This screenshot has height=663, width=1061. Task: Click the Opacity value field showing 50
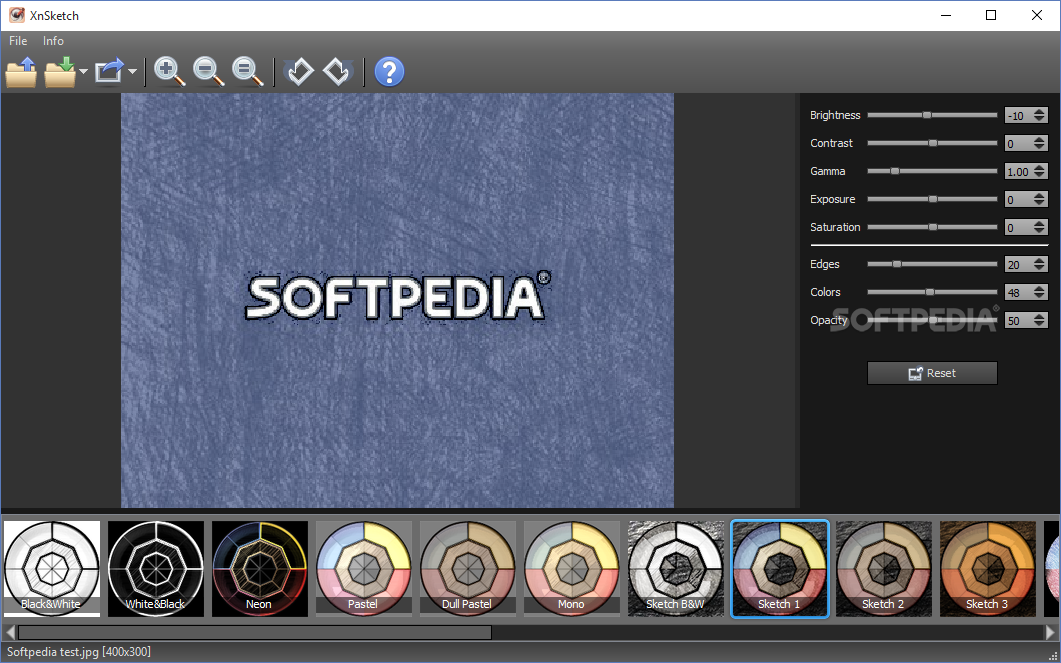pyautogui.click(x=1018, y=321)
